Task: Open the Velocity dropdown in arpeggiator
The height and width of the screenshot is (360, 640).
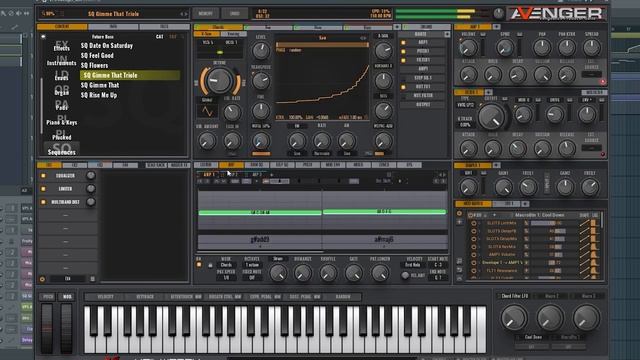Action: (412, 265)
